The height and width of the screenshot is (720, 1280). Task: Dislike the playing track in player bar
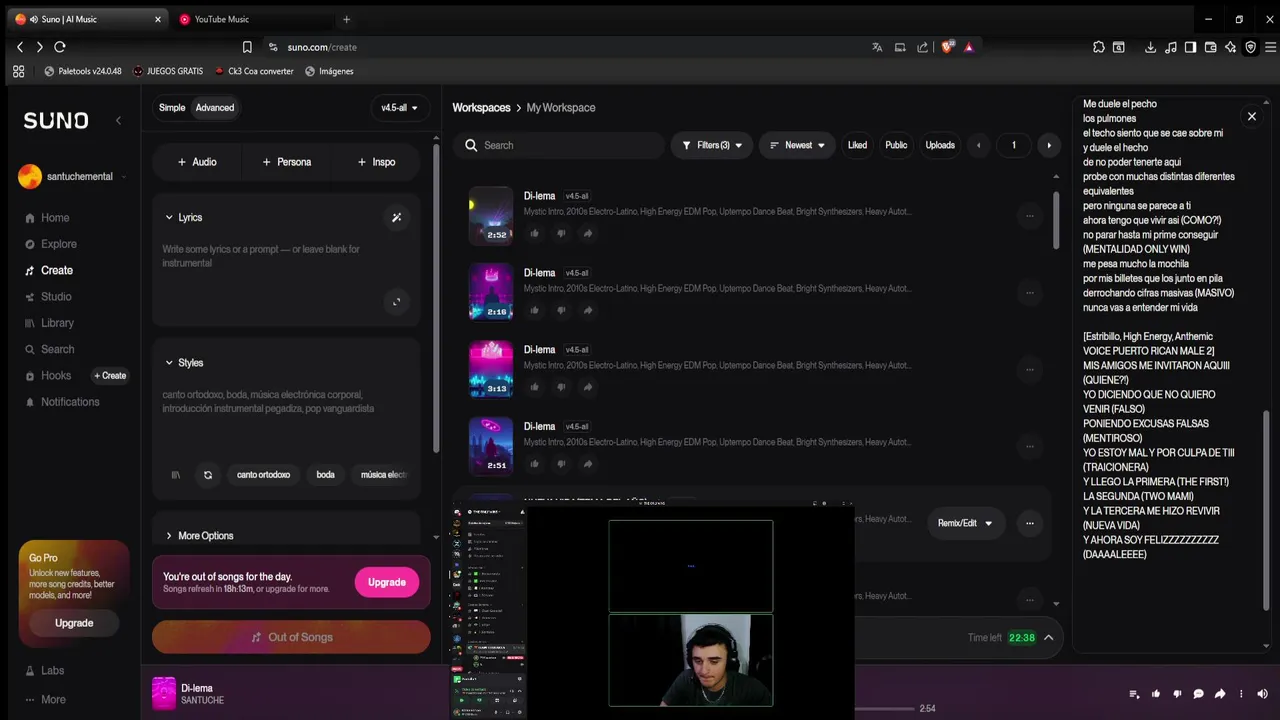point(1177,694)
